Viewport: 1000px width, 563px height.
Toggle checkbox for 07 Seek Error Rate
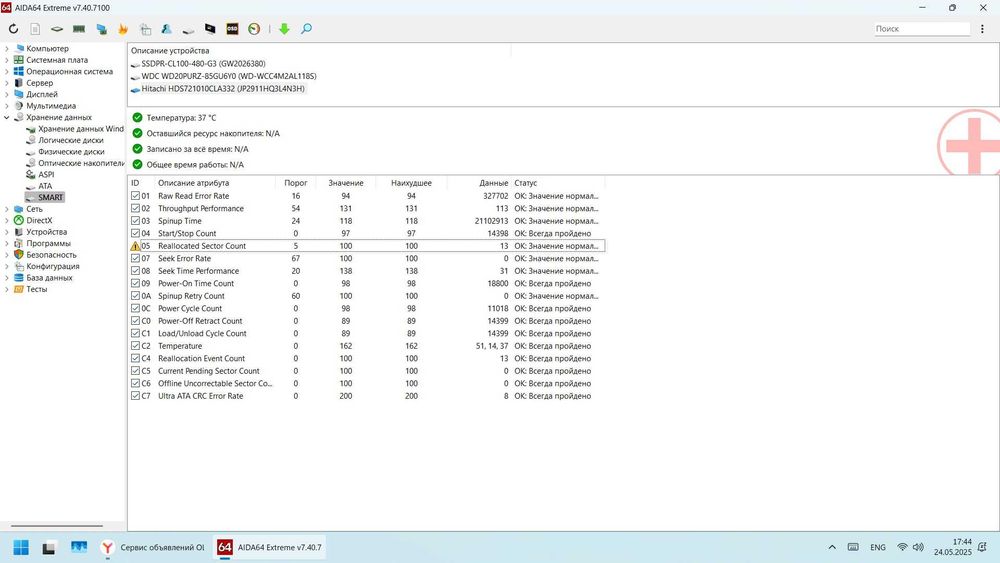[x=135, y=258]
